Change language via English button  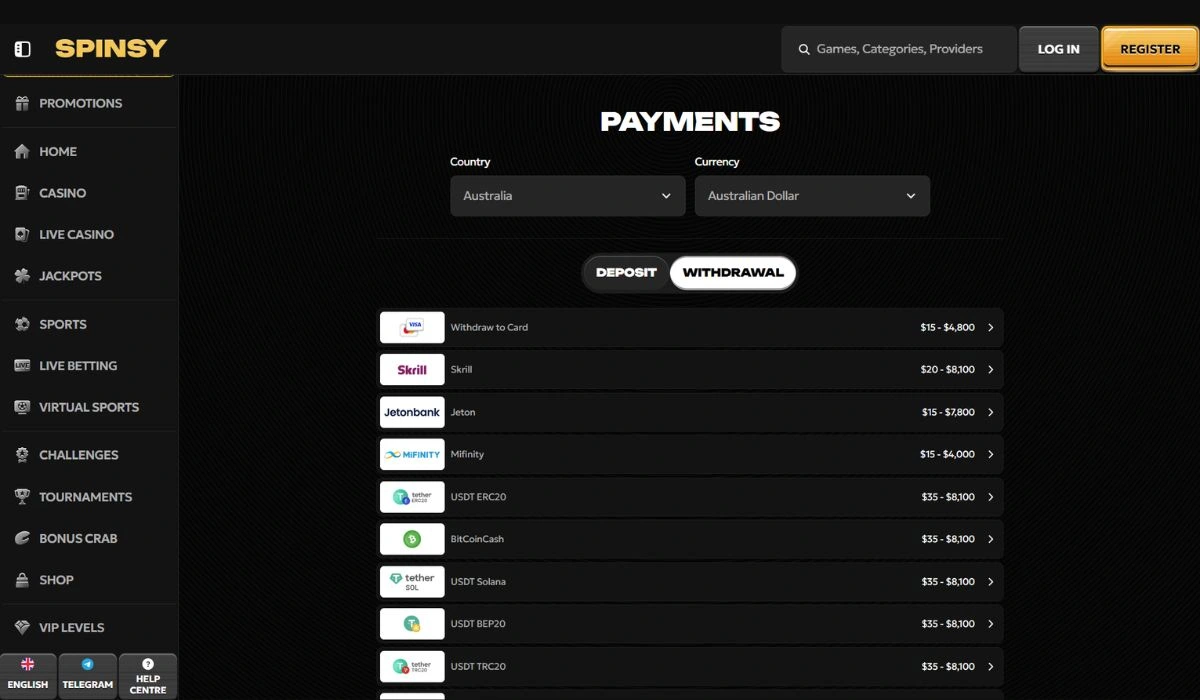28,675
